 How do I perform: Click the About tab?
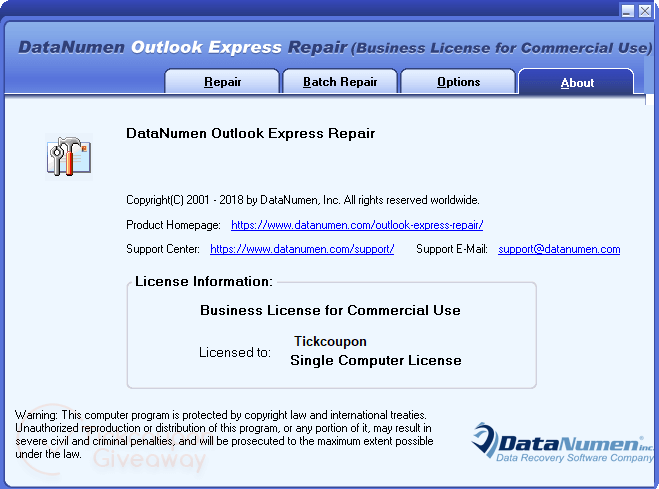tap(577, 82)
